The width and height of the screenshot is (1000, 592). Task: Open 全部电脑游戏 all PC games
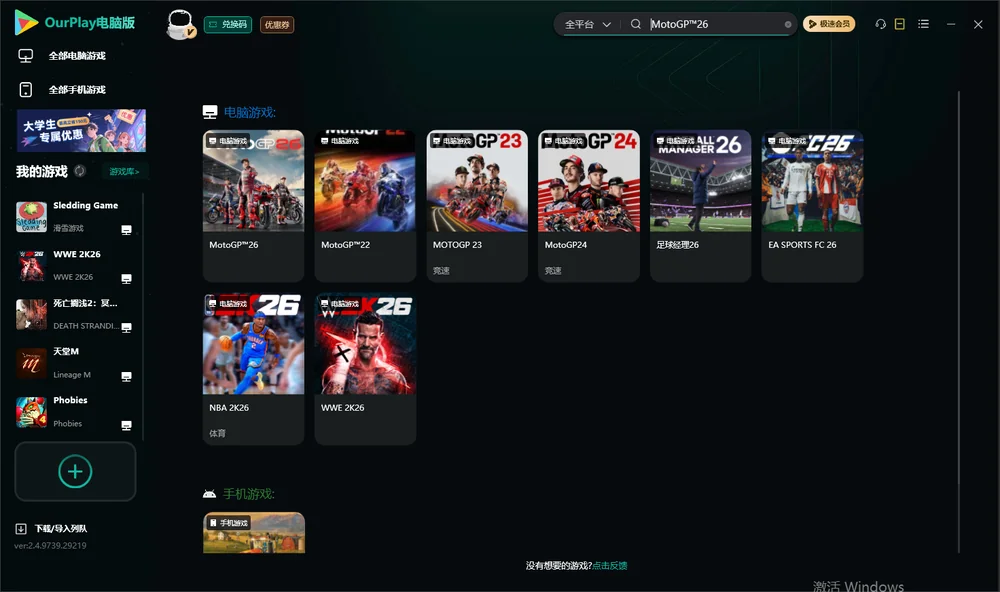(77, 56)
